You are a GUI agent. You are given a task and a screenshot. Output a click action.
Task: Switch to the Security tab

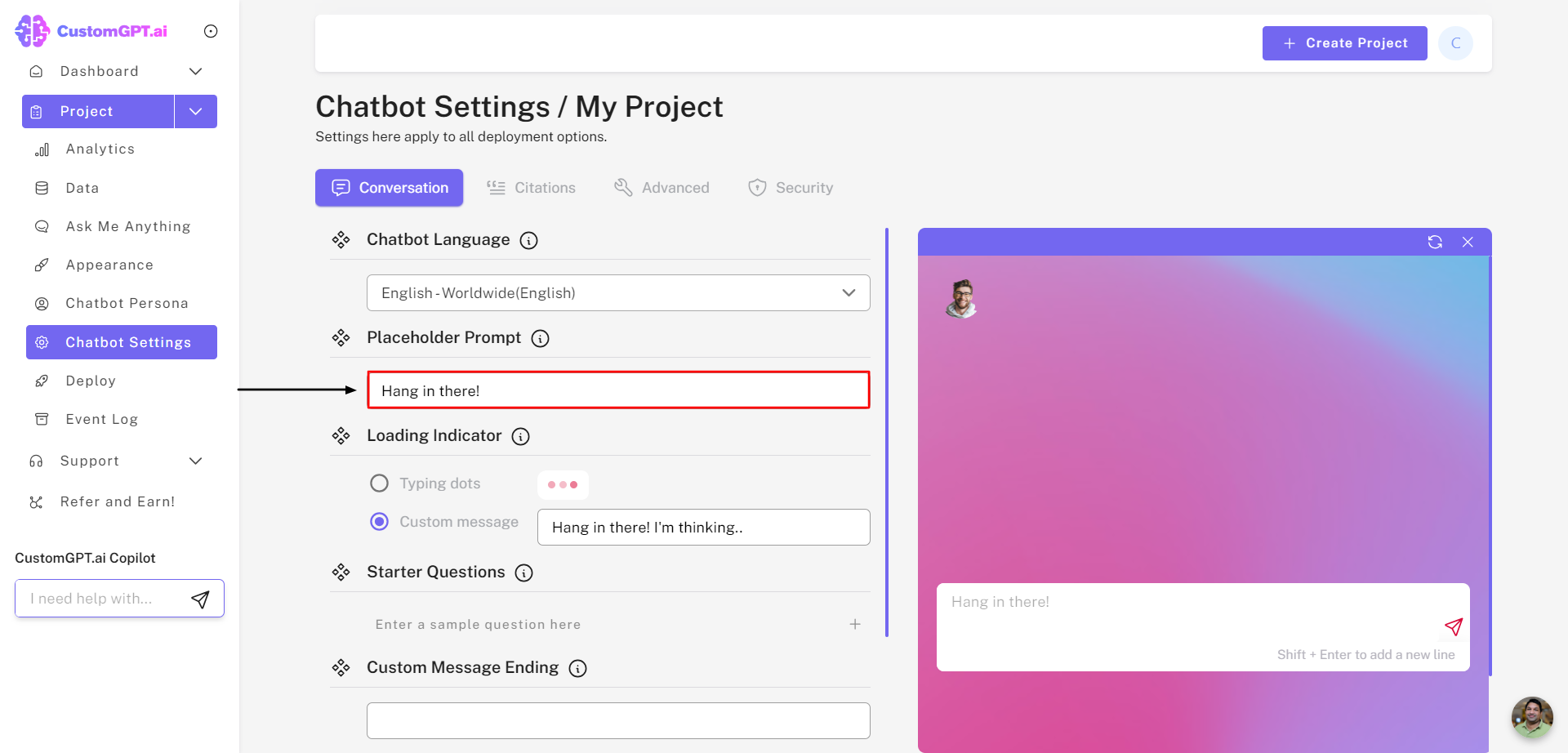pos(791,188)
